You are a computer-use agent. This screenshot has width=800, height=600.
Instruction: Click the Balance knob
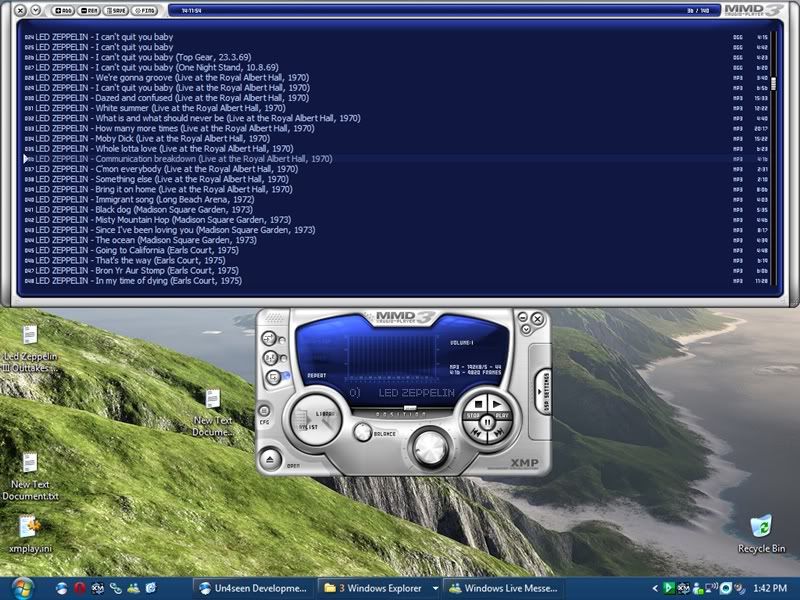pos(362,432)
